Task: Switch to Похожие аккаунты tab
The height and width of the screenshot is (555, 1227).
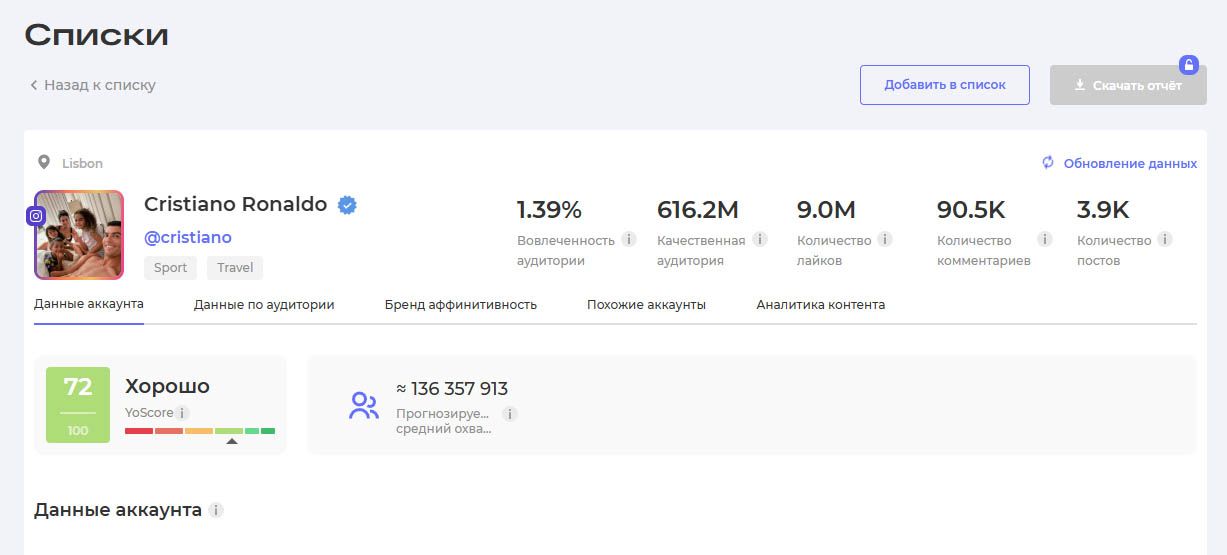Action: tap(646, 305)
